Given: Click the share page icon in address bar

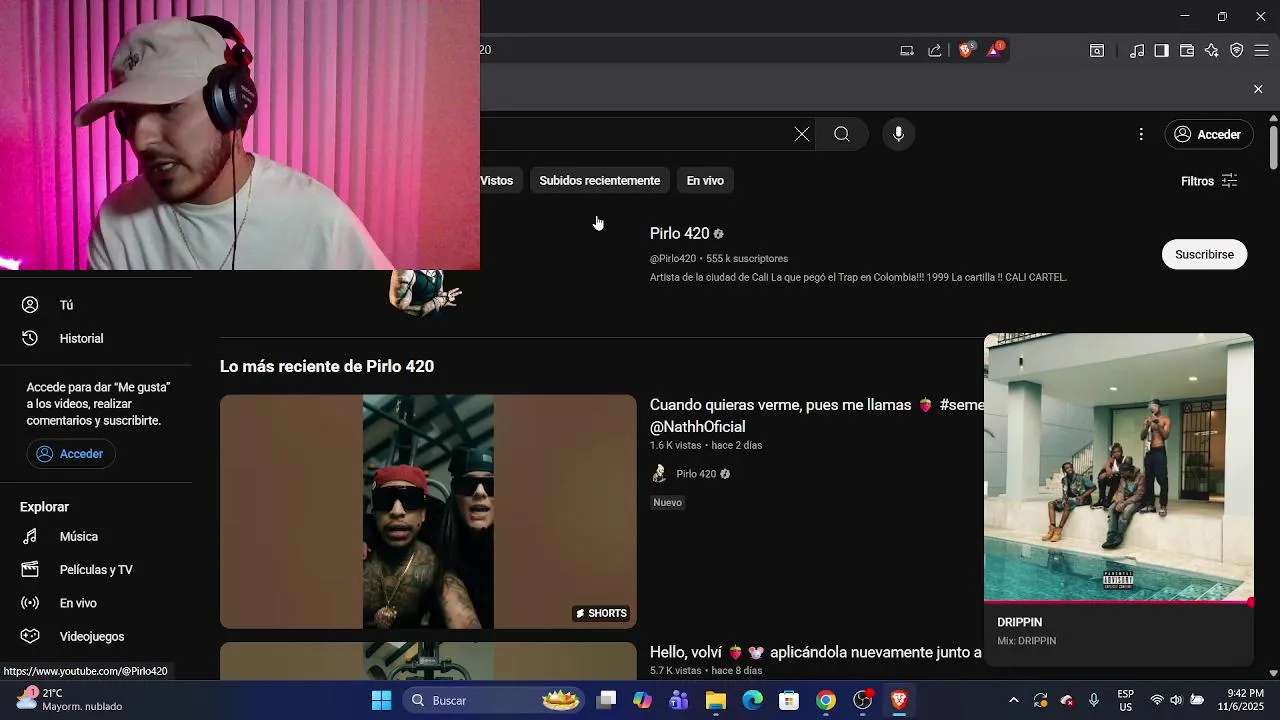Looking at the screenshot, I should (x=935, y=50).
